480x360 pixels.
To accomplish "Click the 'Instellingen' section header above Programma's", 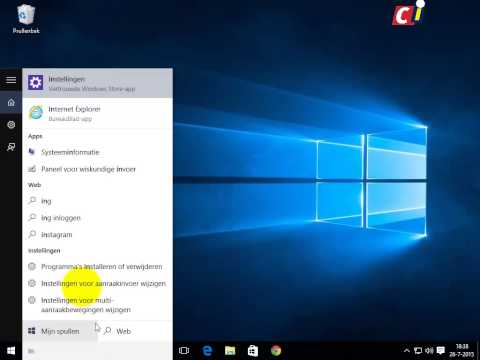I will click(x=44, y=251).
